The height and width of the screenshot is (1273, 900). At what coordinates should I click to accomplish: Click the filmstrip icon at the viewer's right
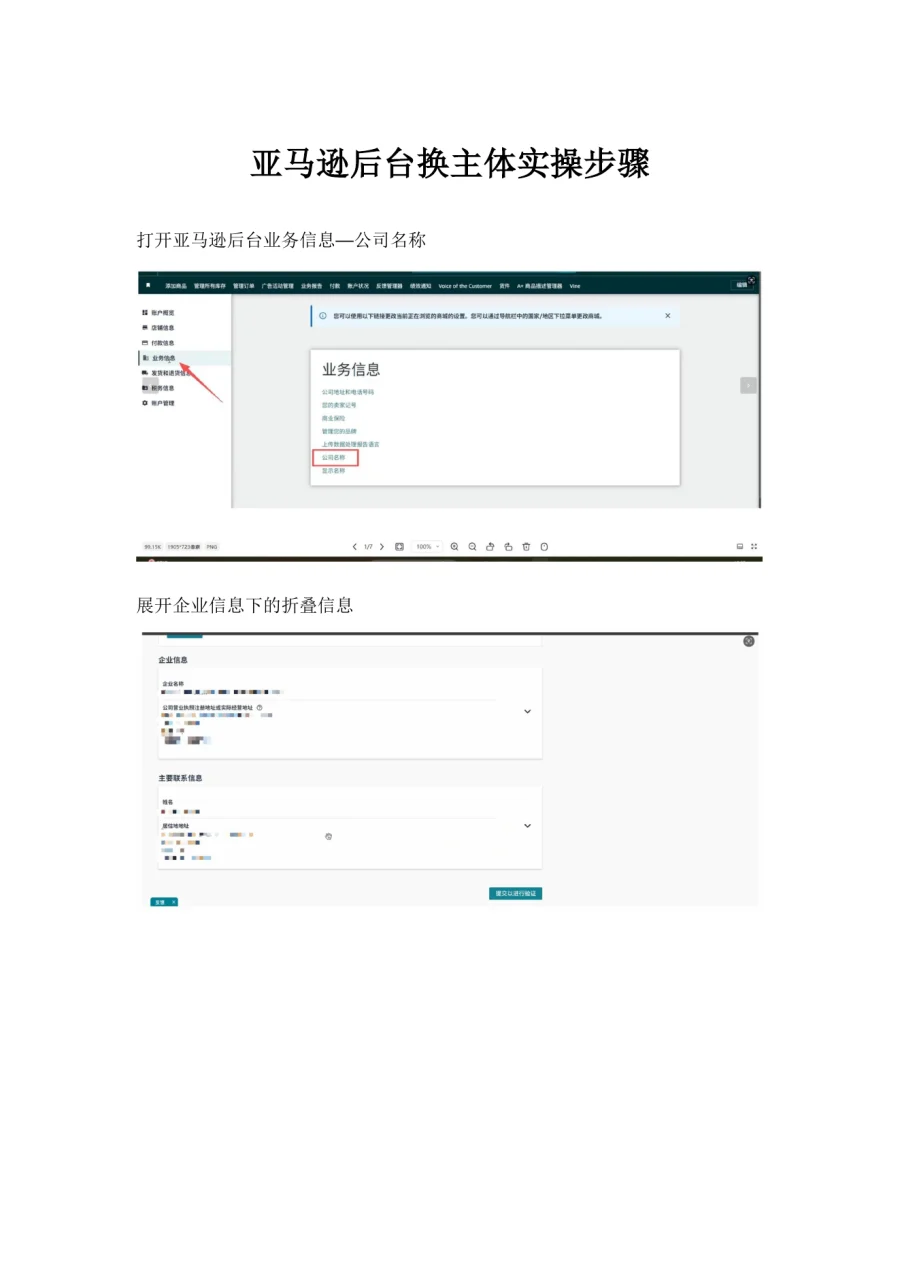tap(740, 547)
